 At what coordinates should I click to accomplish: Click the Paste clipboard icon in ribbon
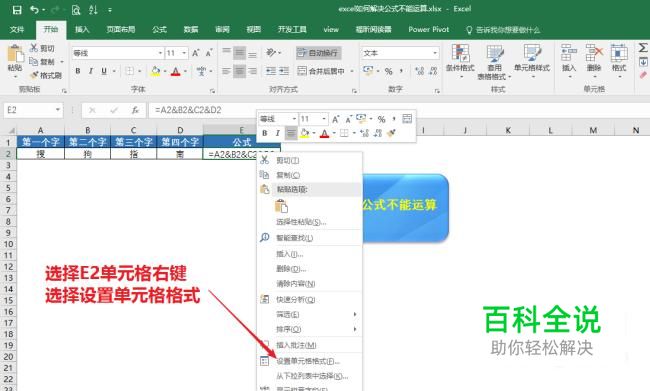pos(15,55)
